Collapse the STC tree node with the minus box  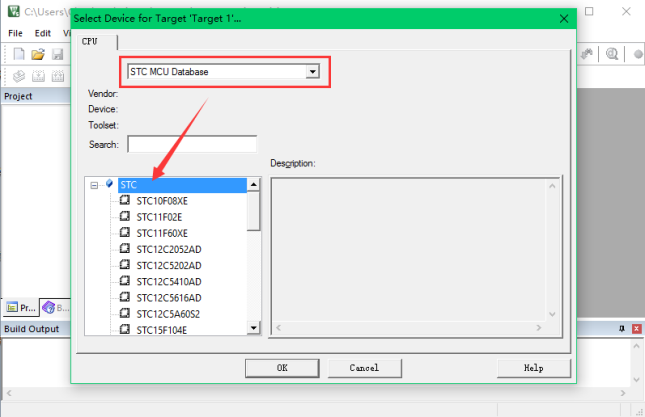tap(94, 185)
